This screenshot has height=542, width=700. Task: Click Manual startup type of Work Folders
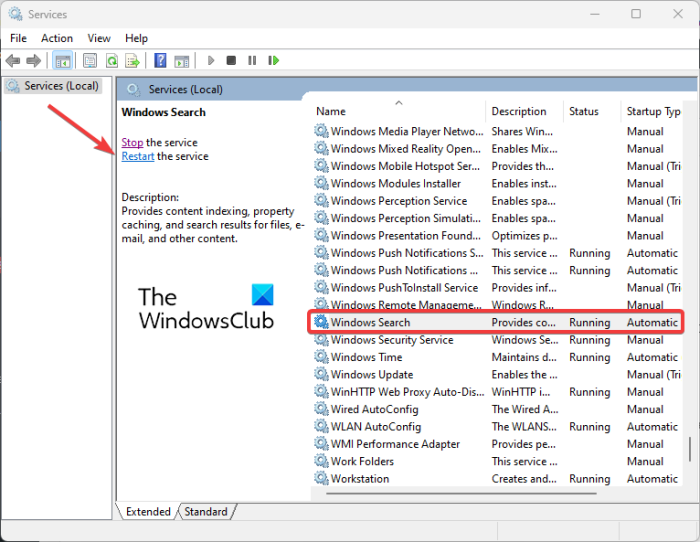pos(645,461)
